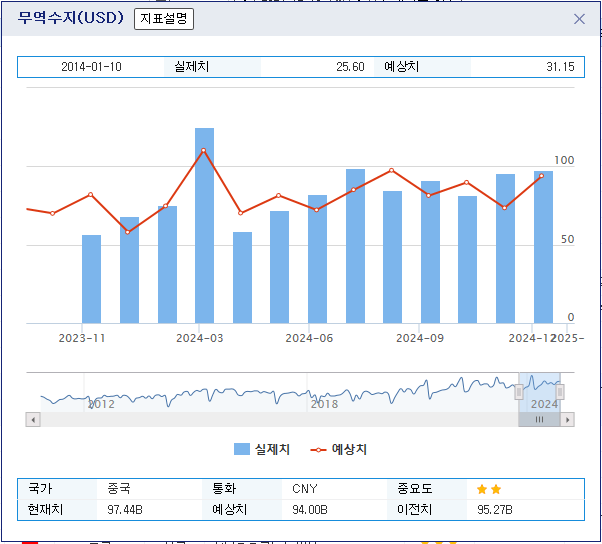Viewport: 602px width, 544px height.
Task: Click the 현재치 value 97.44B
Action: pos(125,510)
